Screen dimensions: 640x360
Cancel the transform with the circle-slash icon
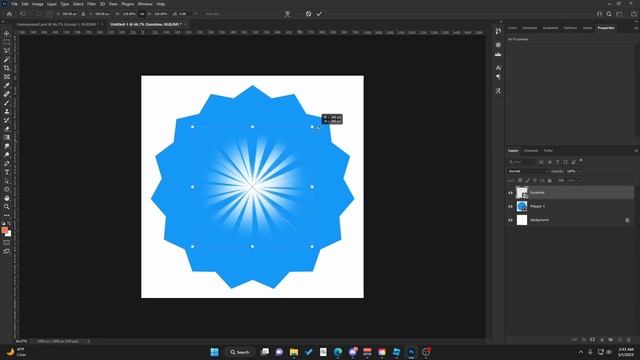click(308, 14)
